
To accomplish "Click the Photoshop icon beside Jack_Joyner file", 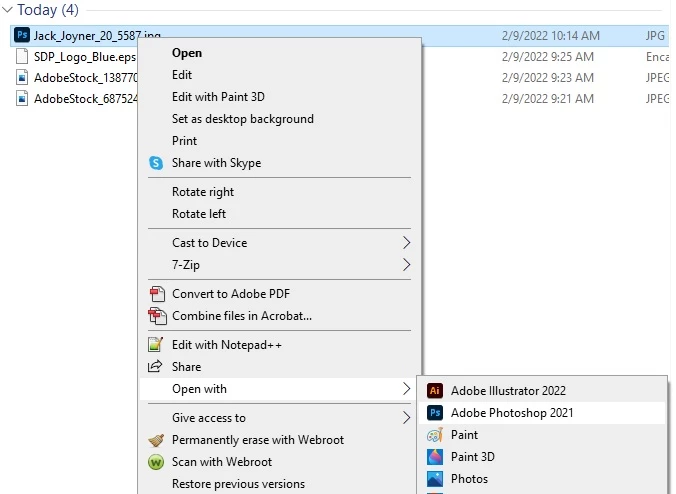I will [22, 35].
